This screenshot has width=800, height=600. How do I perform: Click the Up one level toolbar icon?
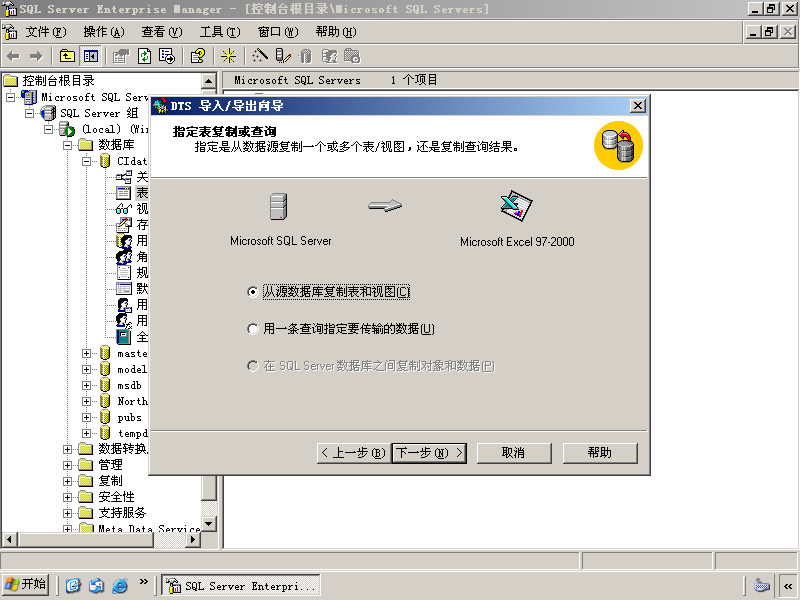point(67,56)
